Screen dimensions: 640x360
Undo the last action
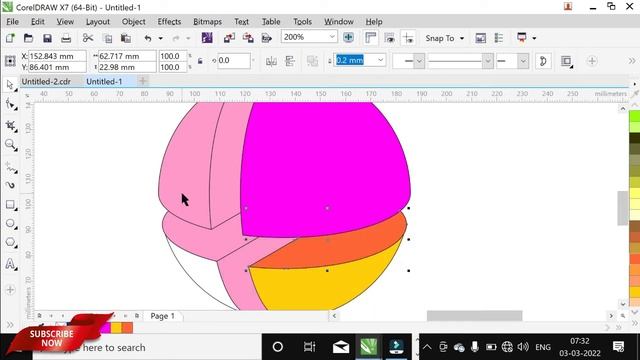(x=148, y=38)
